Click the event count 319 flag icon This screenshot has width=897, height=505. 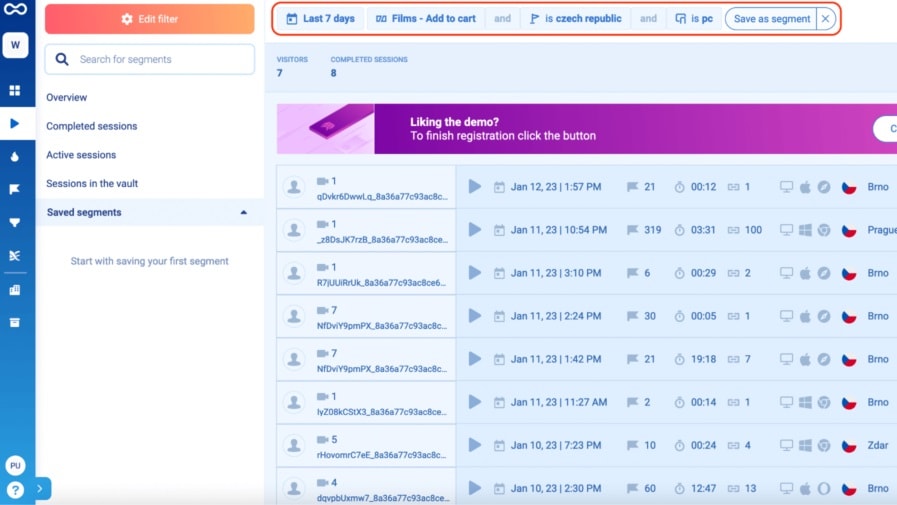[x=632, y=230]
